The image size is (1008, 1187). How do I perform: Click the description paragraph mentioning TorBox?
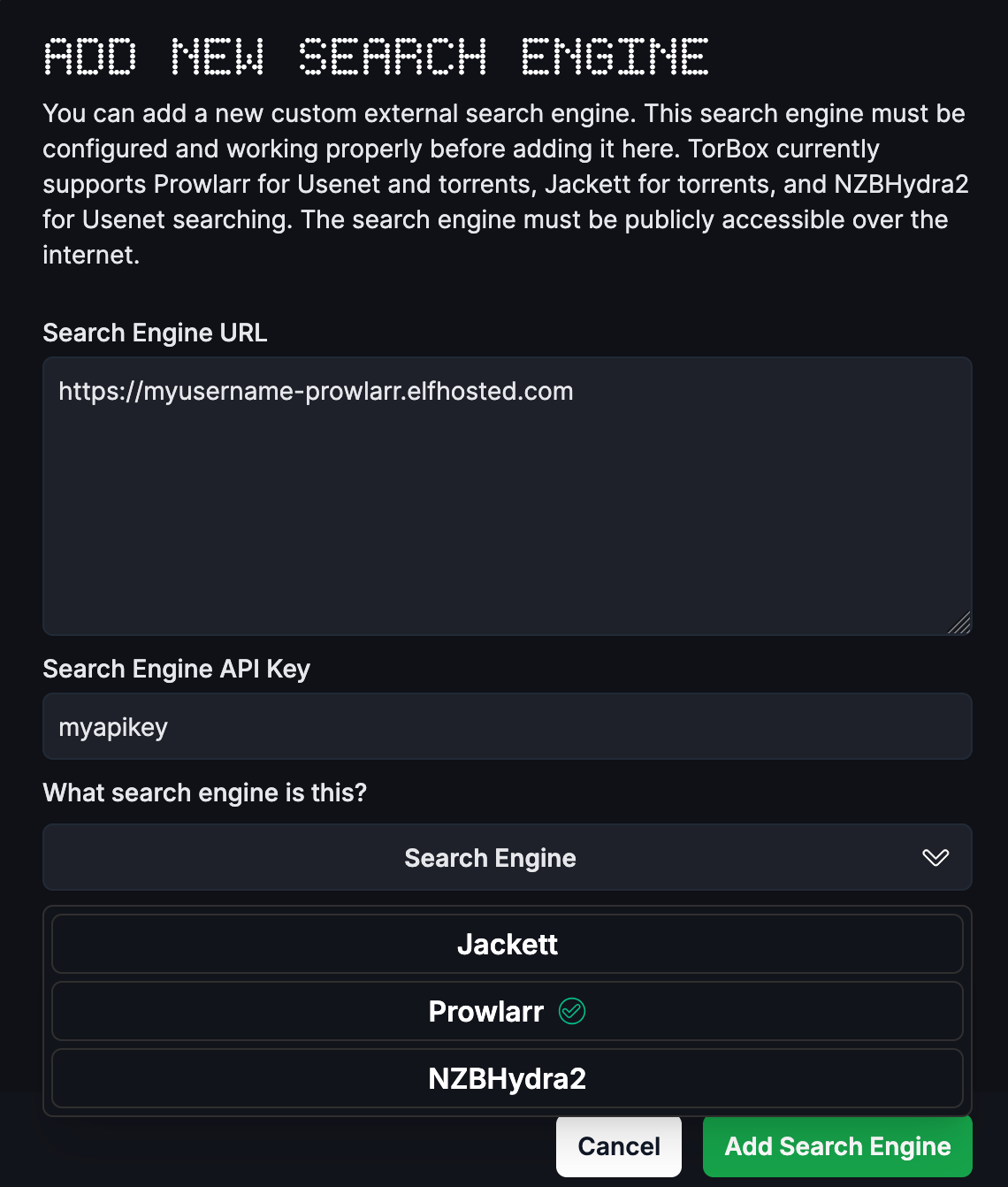(x=506, y=184)
